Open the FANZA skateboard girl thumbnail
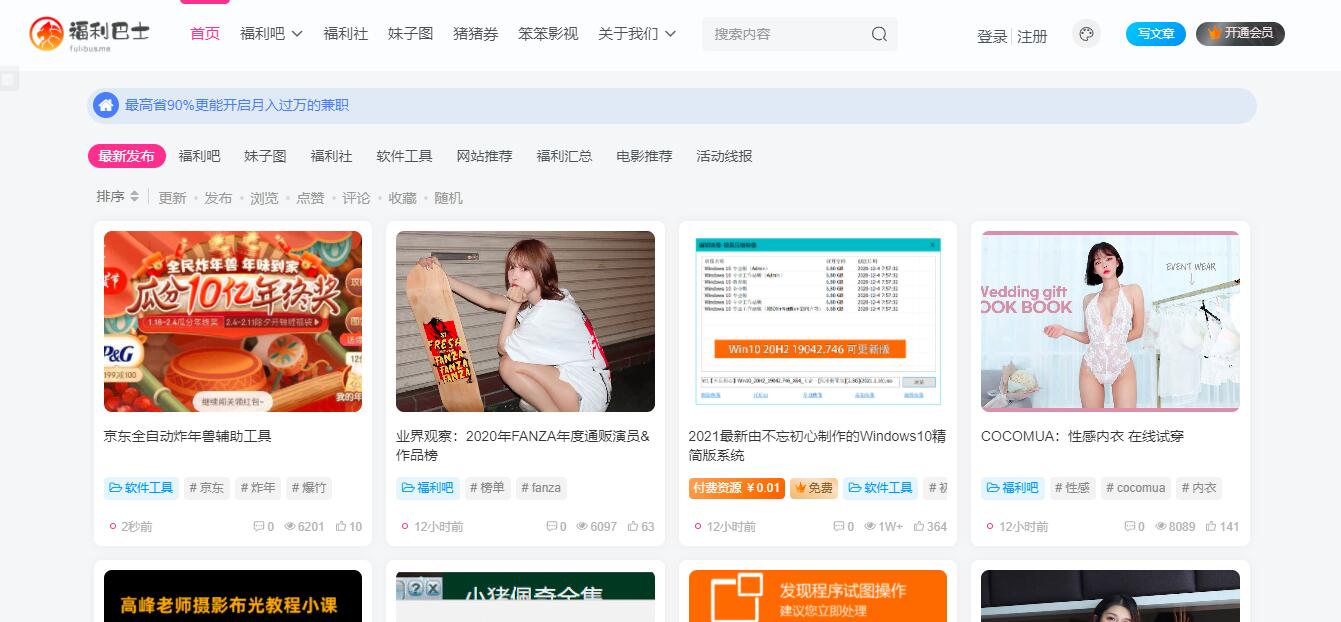The height and width of the screenshot is (622, 1341). pos(525,321)
